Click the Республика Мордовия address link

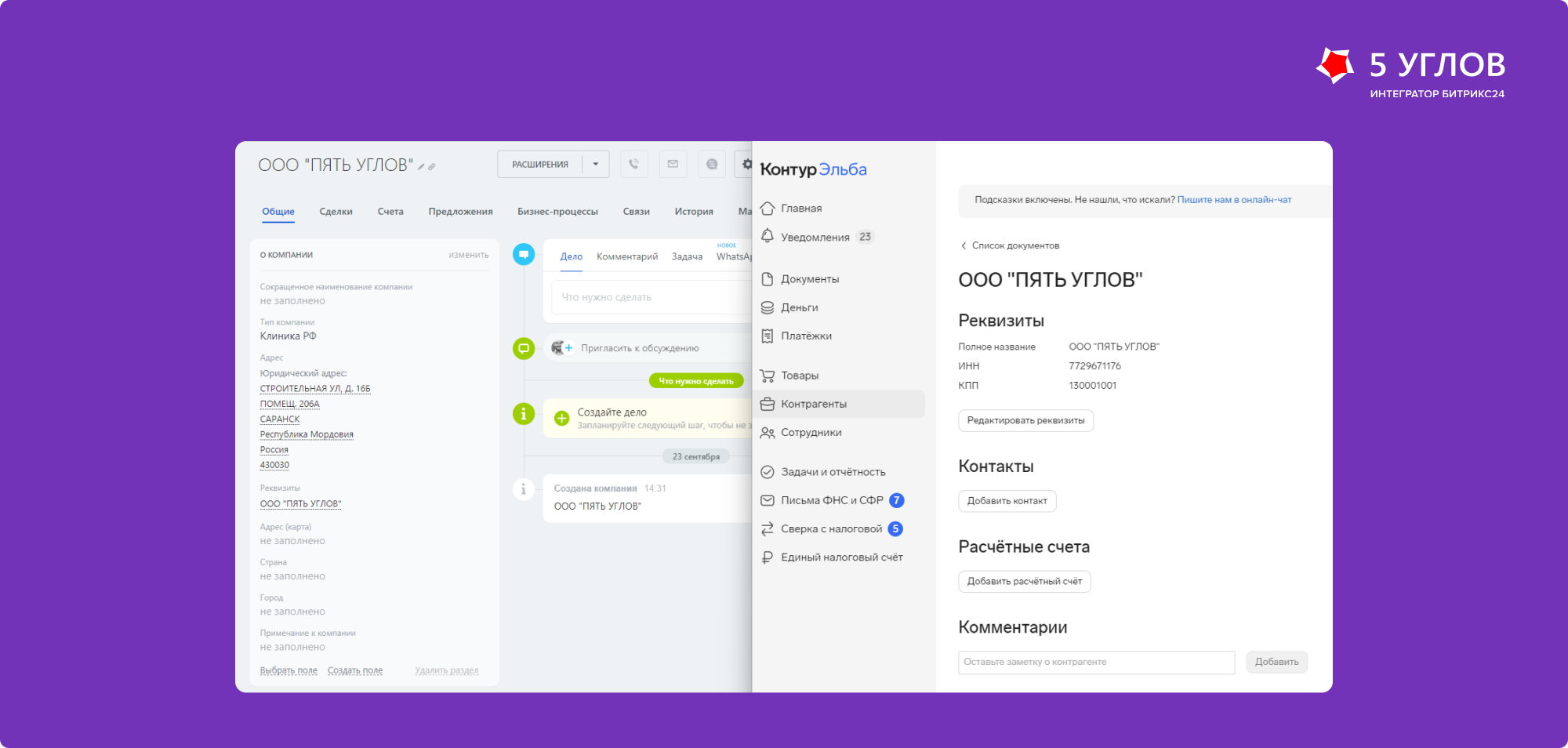pos(307,434)
